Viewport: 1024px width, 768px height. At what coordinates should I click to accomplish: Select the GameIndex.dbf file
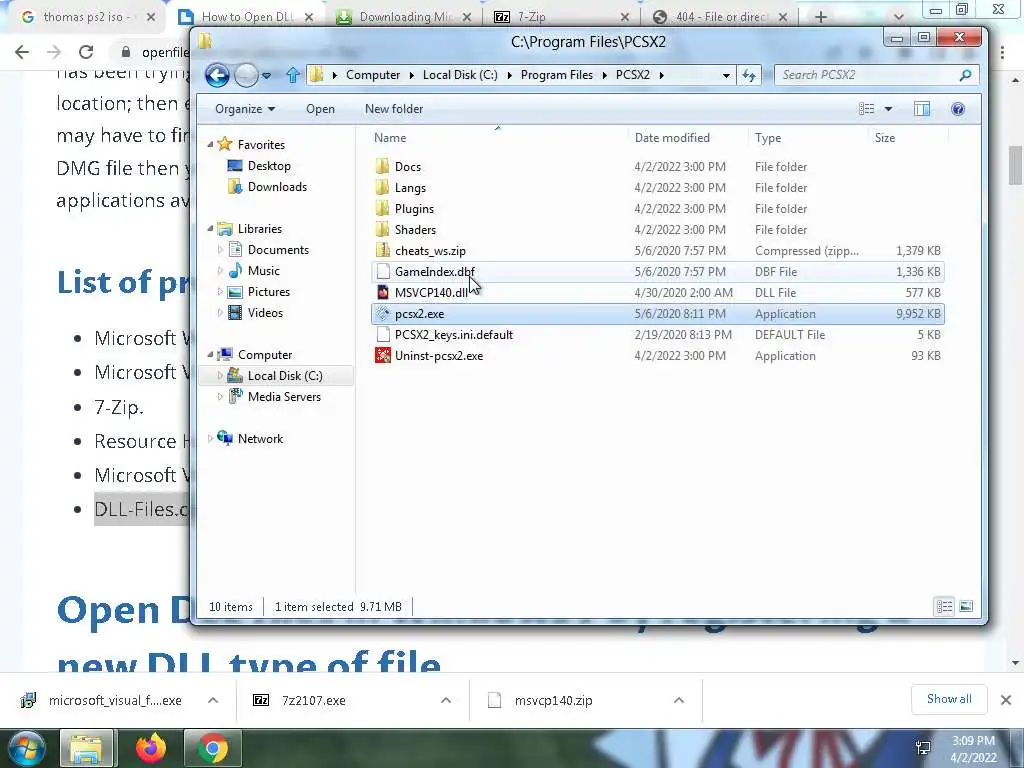point(658,272)
